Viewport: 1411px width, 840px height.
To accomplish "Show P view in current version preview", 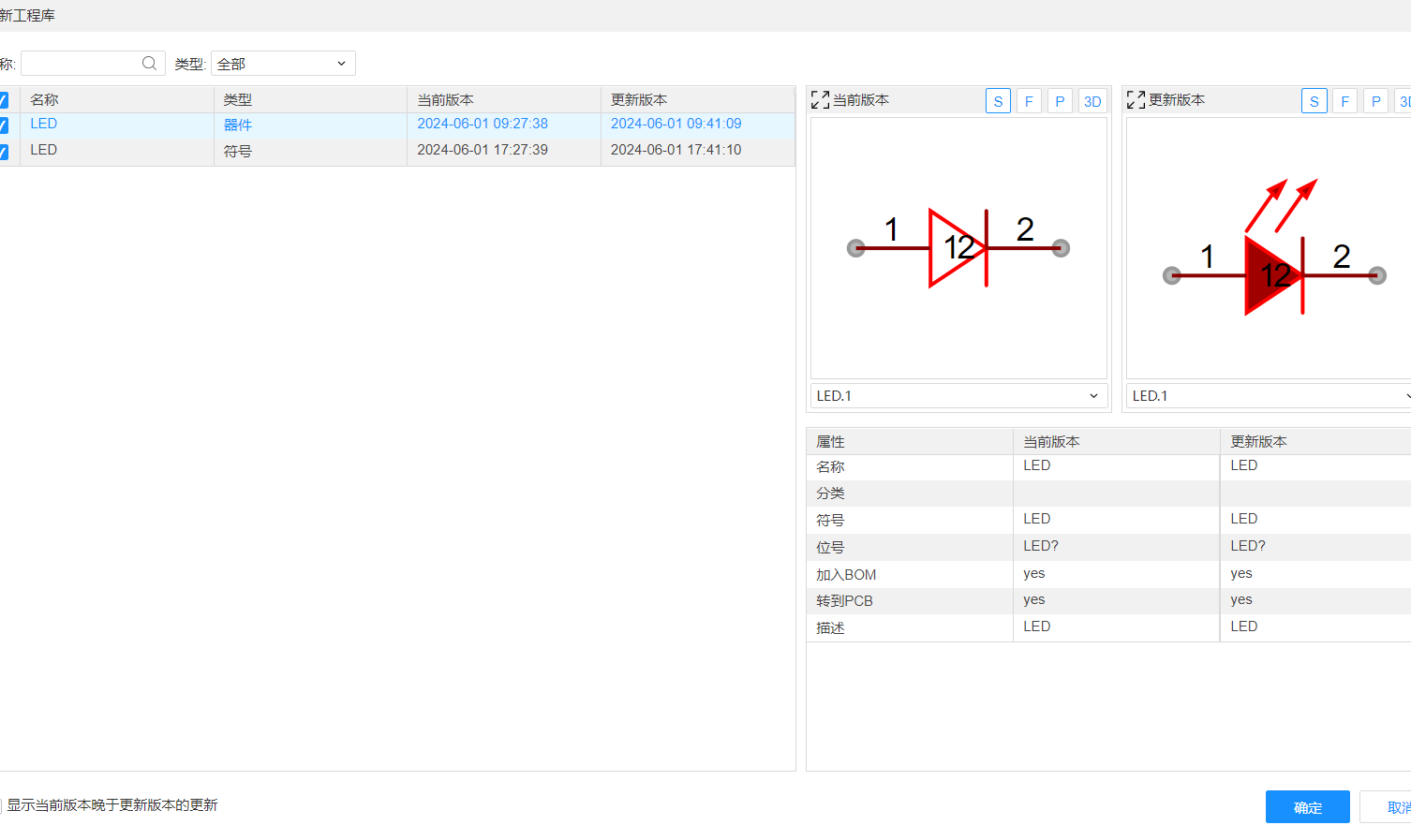I will [x=1060, y=101].
